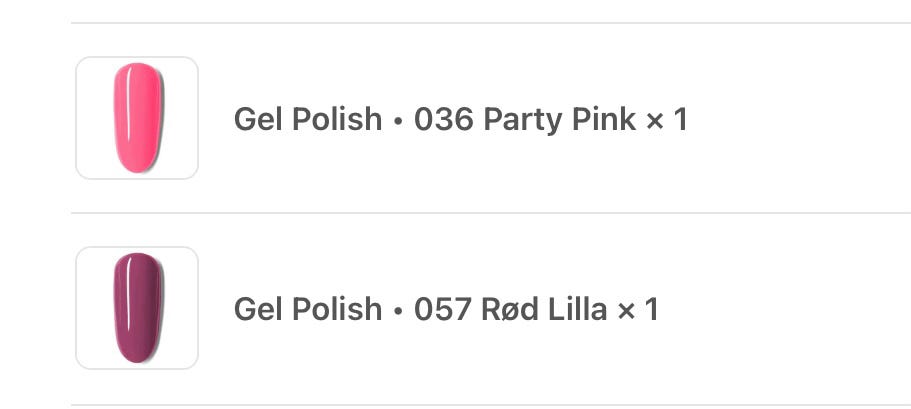Click the word "Pink" in first item
The height and width of the screenshot is (409, 911).
pos(603,120)
